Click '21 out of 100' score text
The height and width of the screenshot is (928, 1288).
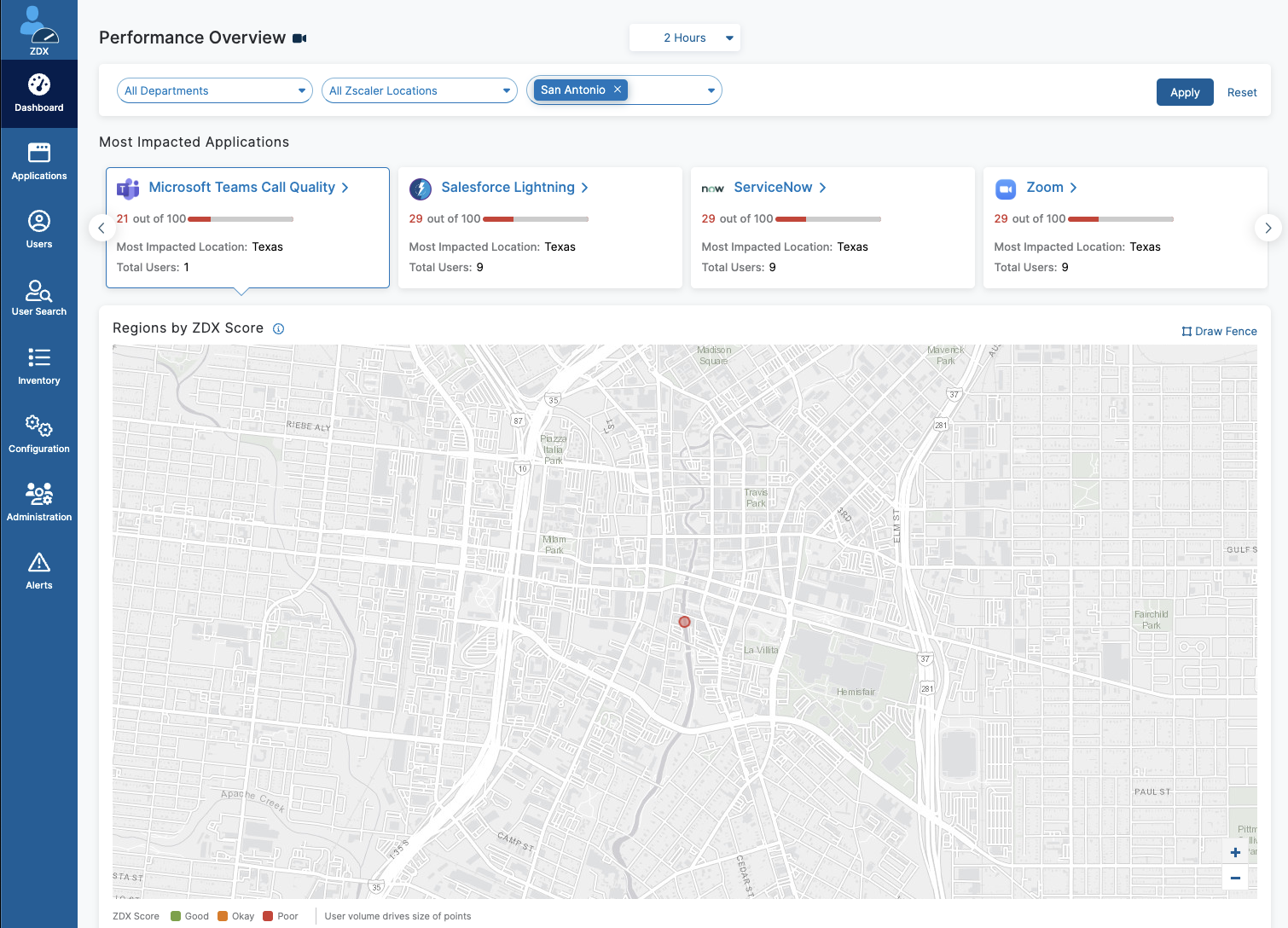(151, 219)
